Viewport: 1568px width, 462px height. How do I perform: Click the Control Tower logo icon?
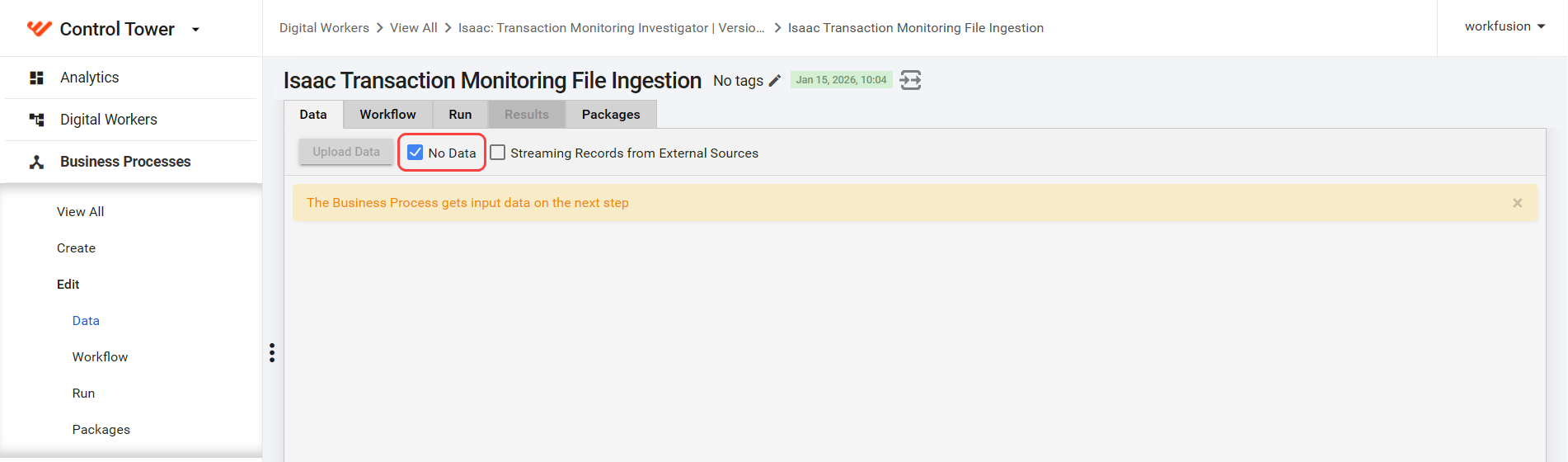coord(39,29)
